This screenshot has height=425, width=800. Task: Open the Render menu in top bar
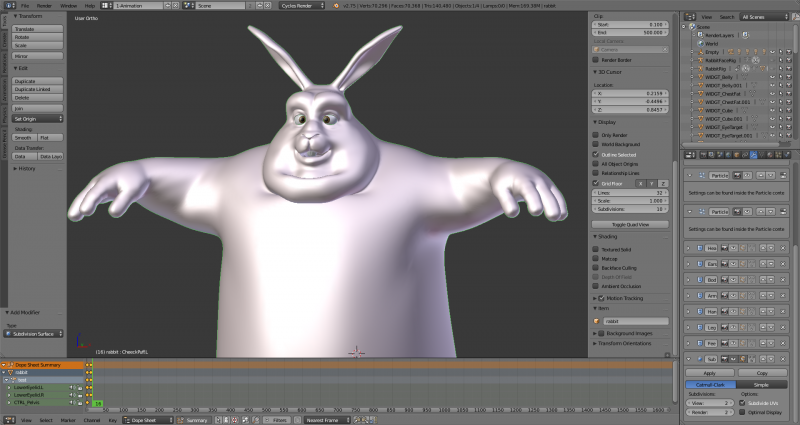click(x=44, y=6)
